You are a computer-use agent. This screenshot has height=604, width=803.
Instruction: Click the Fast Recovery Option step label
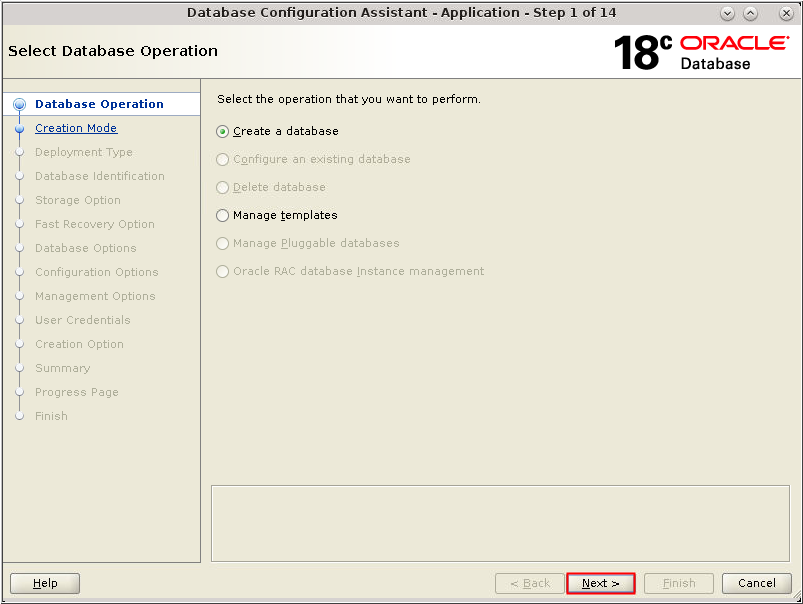click(x=95, y=224)
